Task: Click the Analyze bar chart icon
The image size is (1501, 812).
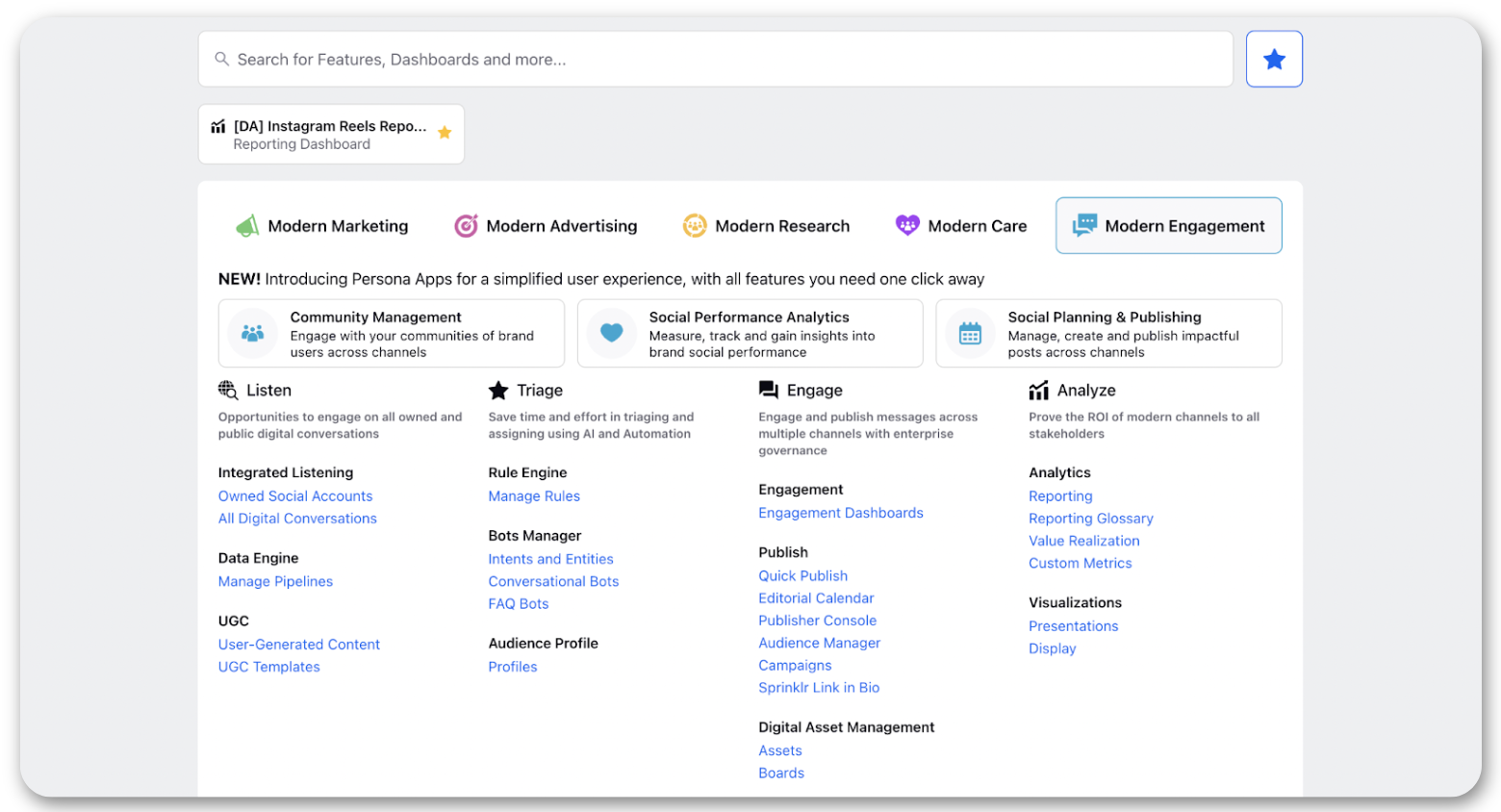Action: (x=1038, y=390)
